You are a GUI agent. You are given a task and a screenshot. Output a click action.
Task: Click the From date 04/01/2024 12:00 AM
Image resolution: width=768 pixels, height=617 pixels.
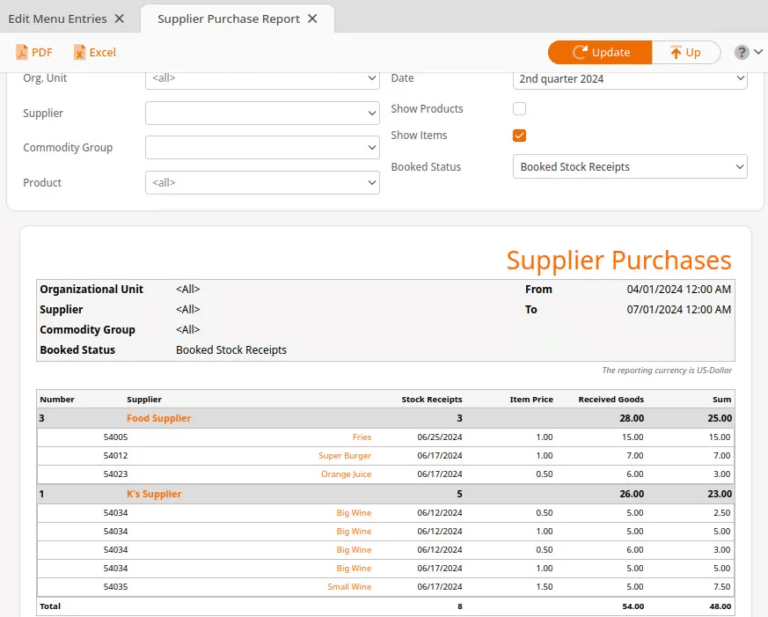click(678, 289)
